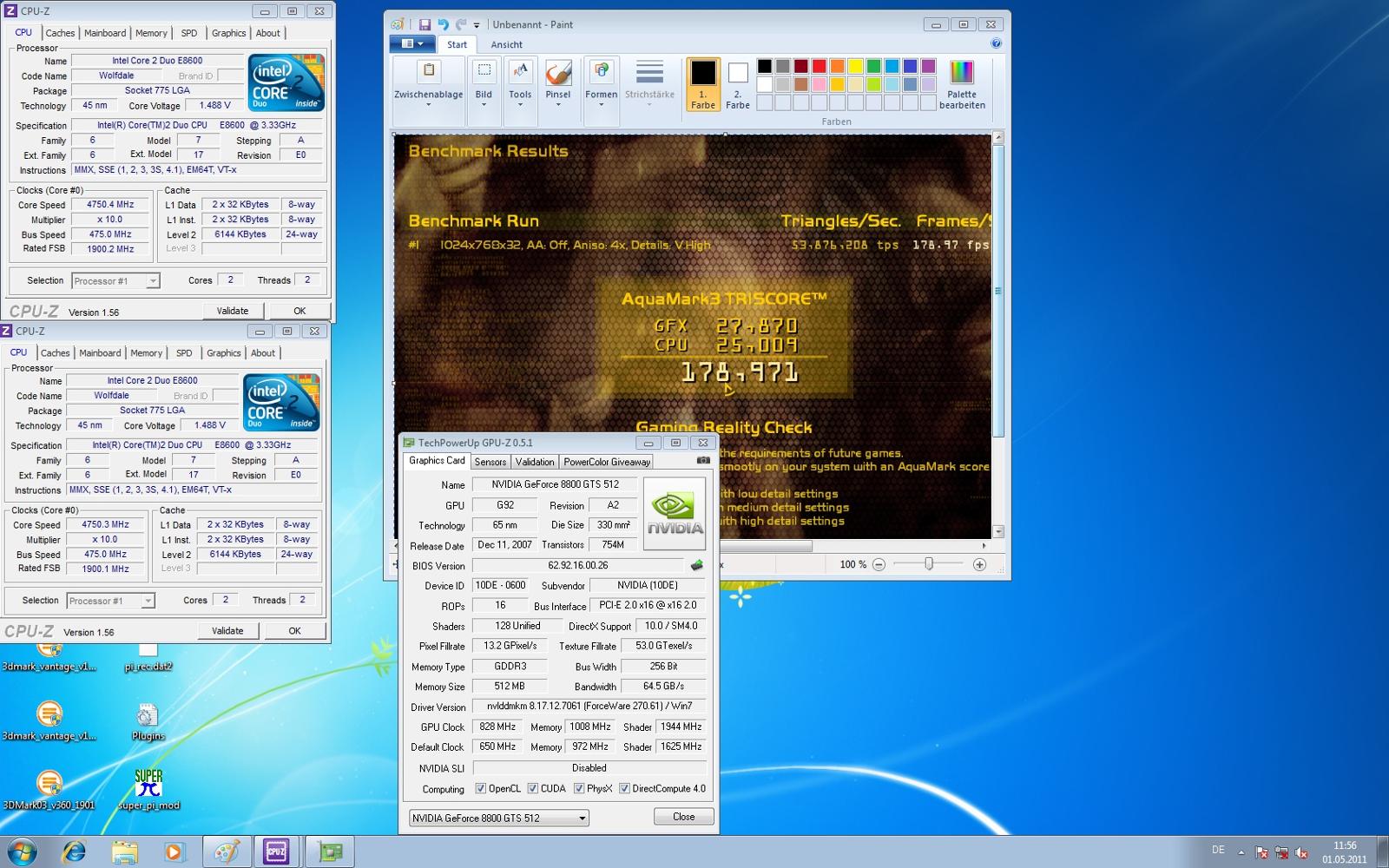The height and width of the screenshot is (868, 1389).
Task: Click the Close button in GPU-Z
Action: 684,817
